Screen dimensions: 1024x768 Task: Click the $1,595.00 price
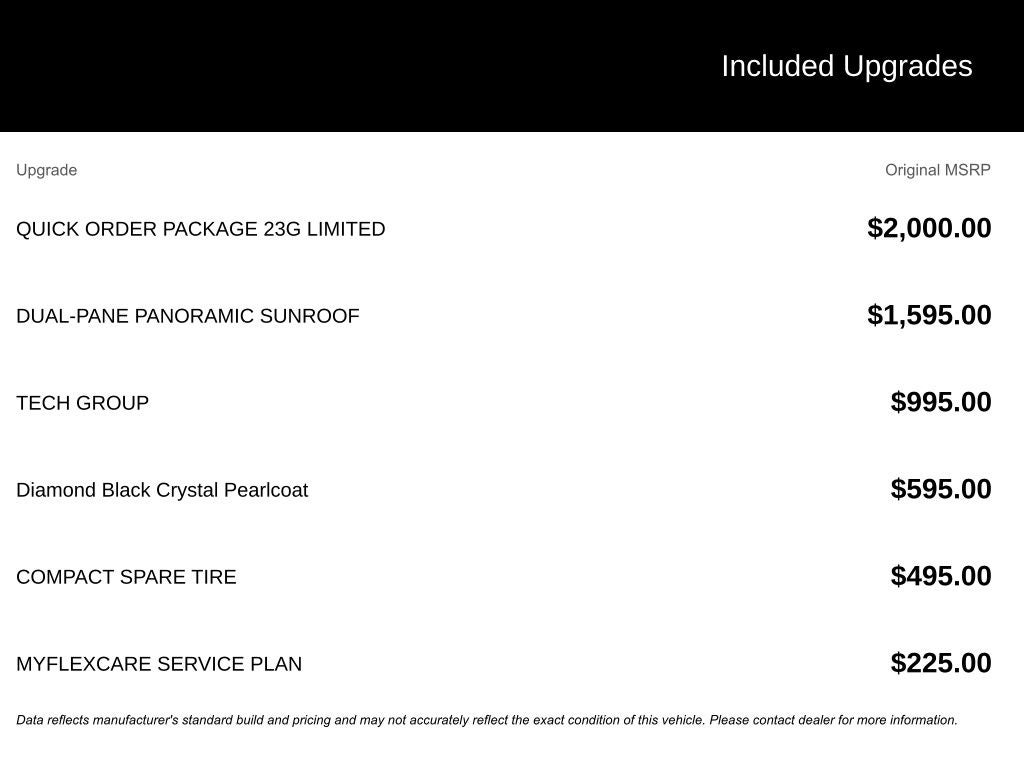pos(929,315)
